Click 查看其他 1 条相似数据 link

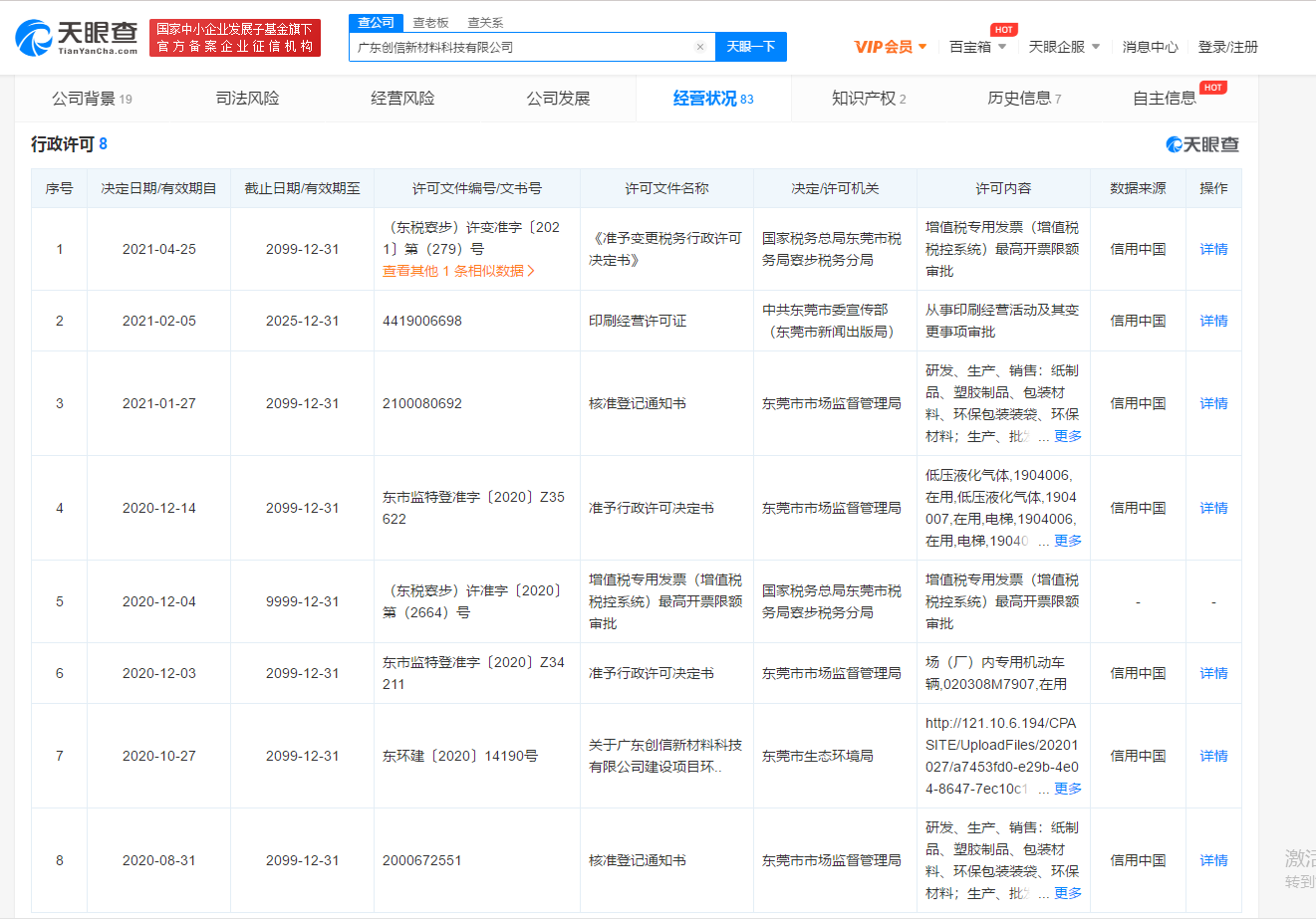tap(458, 271)
